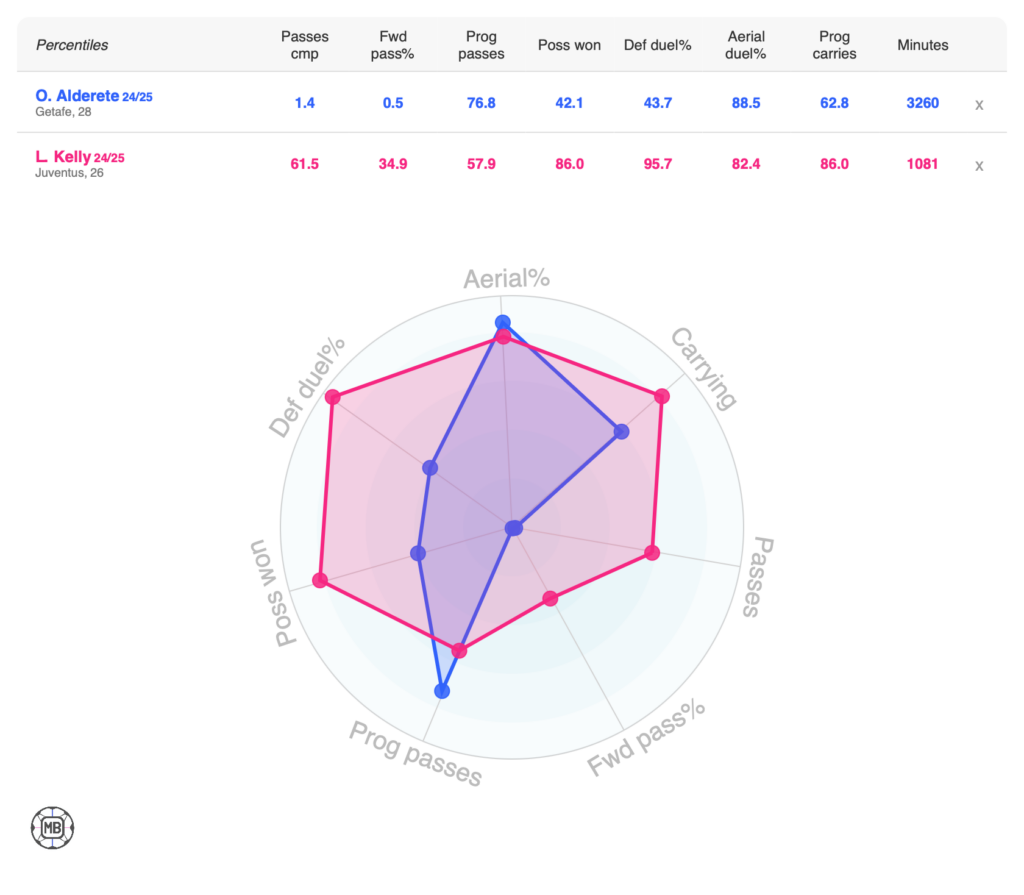Click the Carrying axis label on radar

pyautogui.click(x=703, y=368)
